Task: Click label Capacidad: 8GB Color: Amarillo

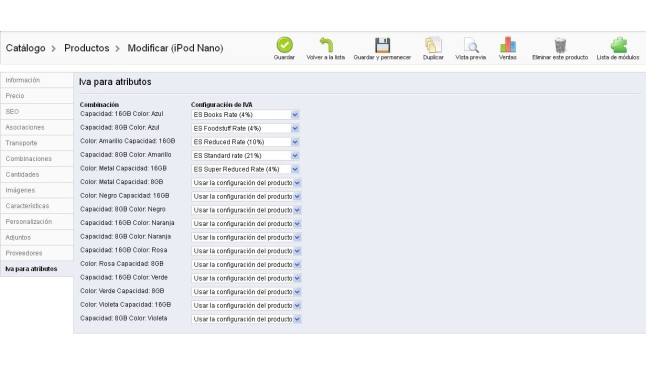Action: point(126,155)
